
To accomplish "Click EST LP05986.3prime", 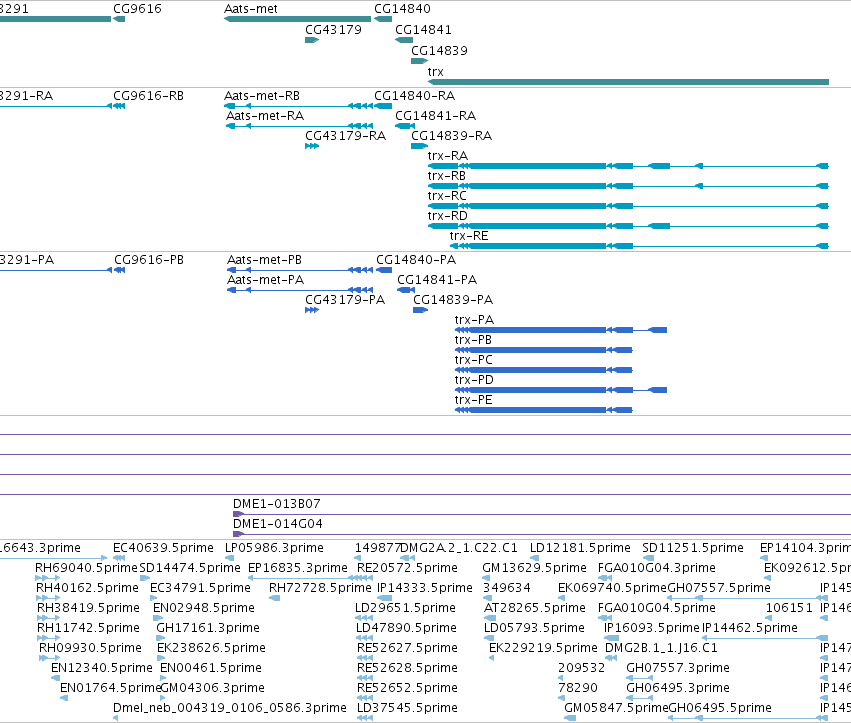I will point(274,548).
